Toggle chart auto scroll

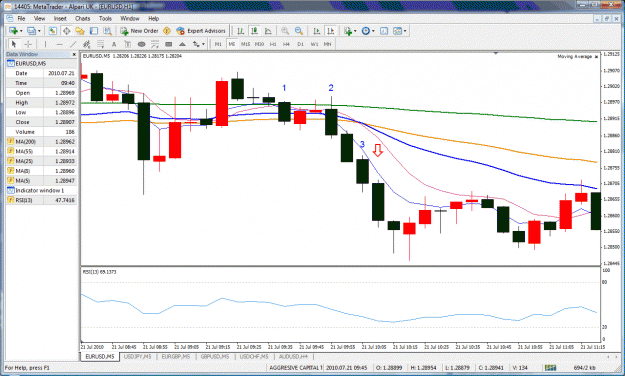coord(316,31)
